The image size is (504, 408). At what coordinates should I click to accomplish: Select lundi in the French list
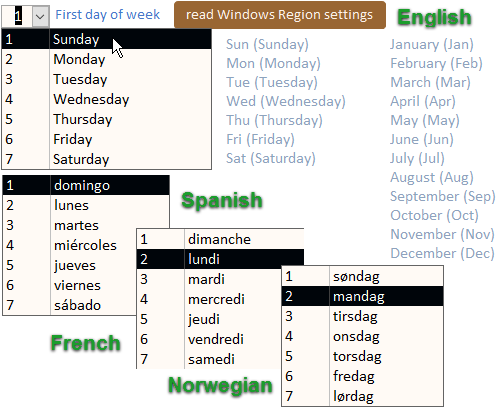[x=220, y=259]
